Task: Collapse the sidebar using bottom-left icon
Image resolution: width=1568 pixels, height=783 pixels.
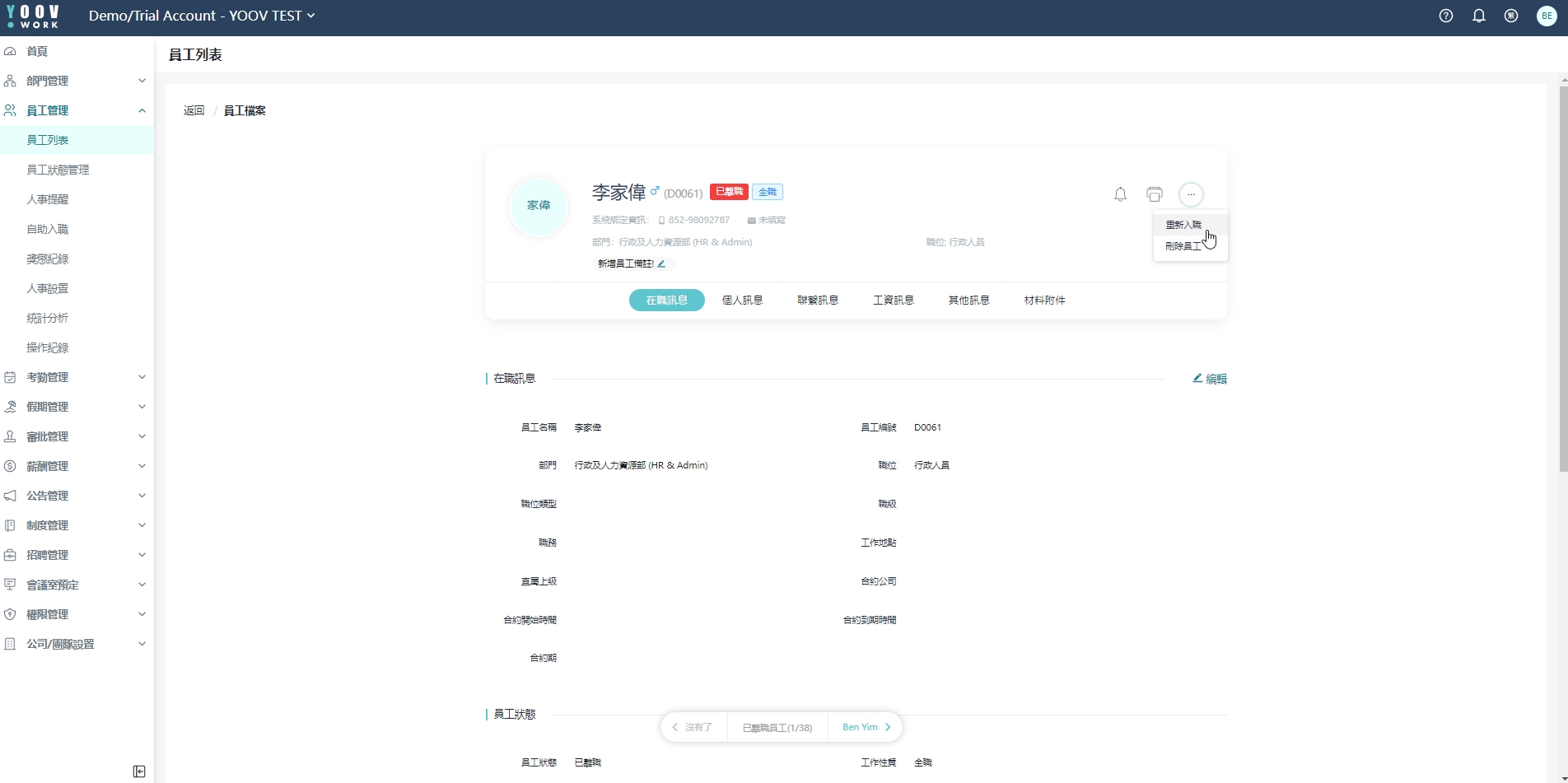Action: point(139,771)
